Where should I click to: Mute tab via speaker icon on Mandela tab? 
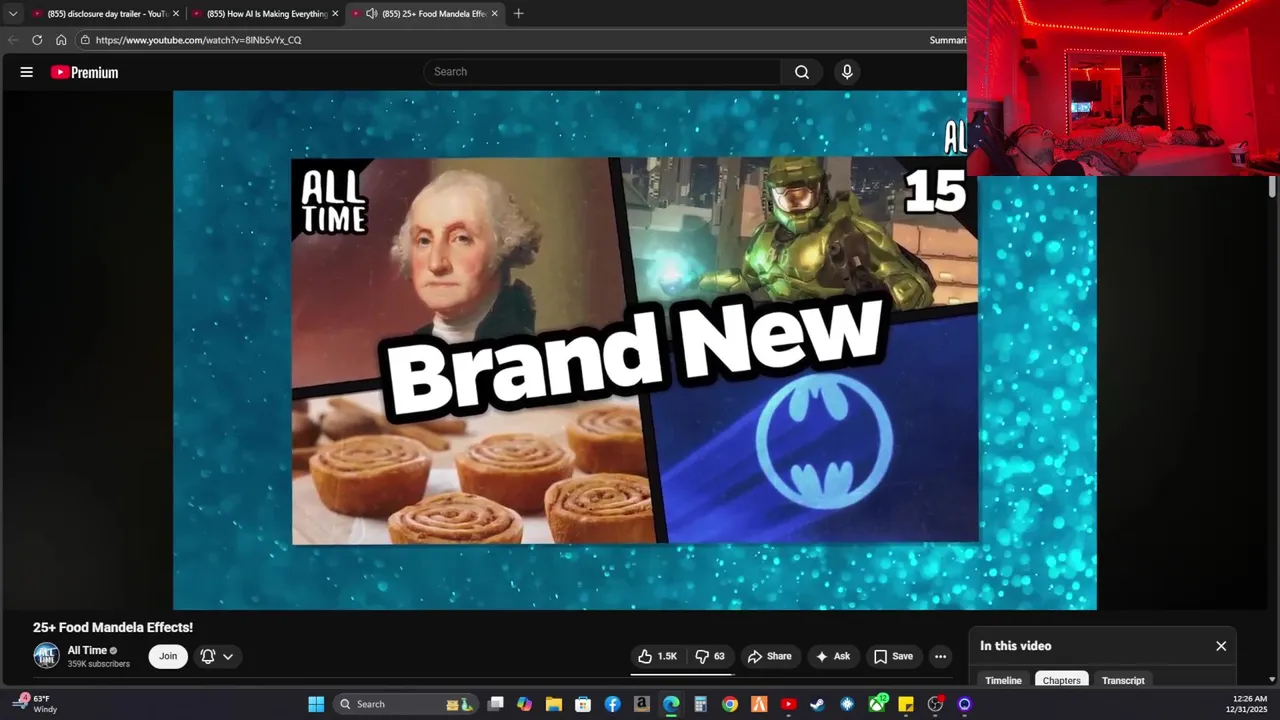371,14
